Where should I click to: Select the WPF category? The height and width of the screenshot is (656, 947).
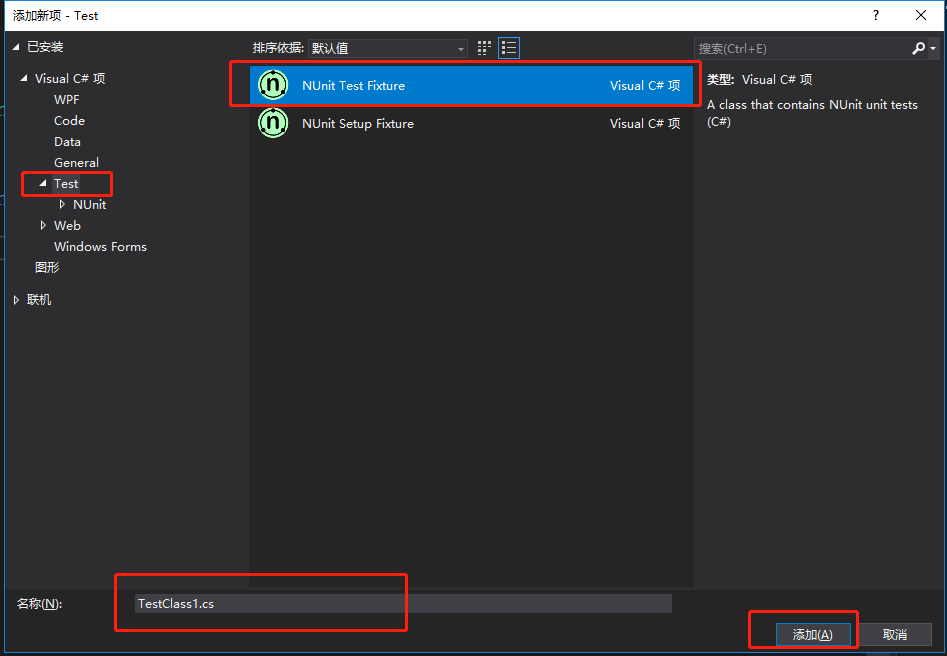(67, 99)
